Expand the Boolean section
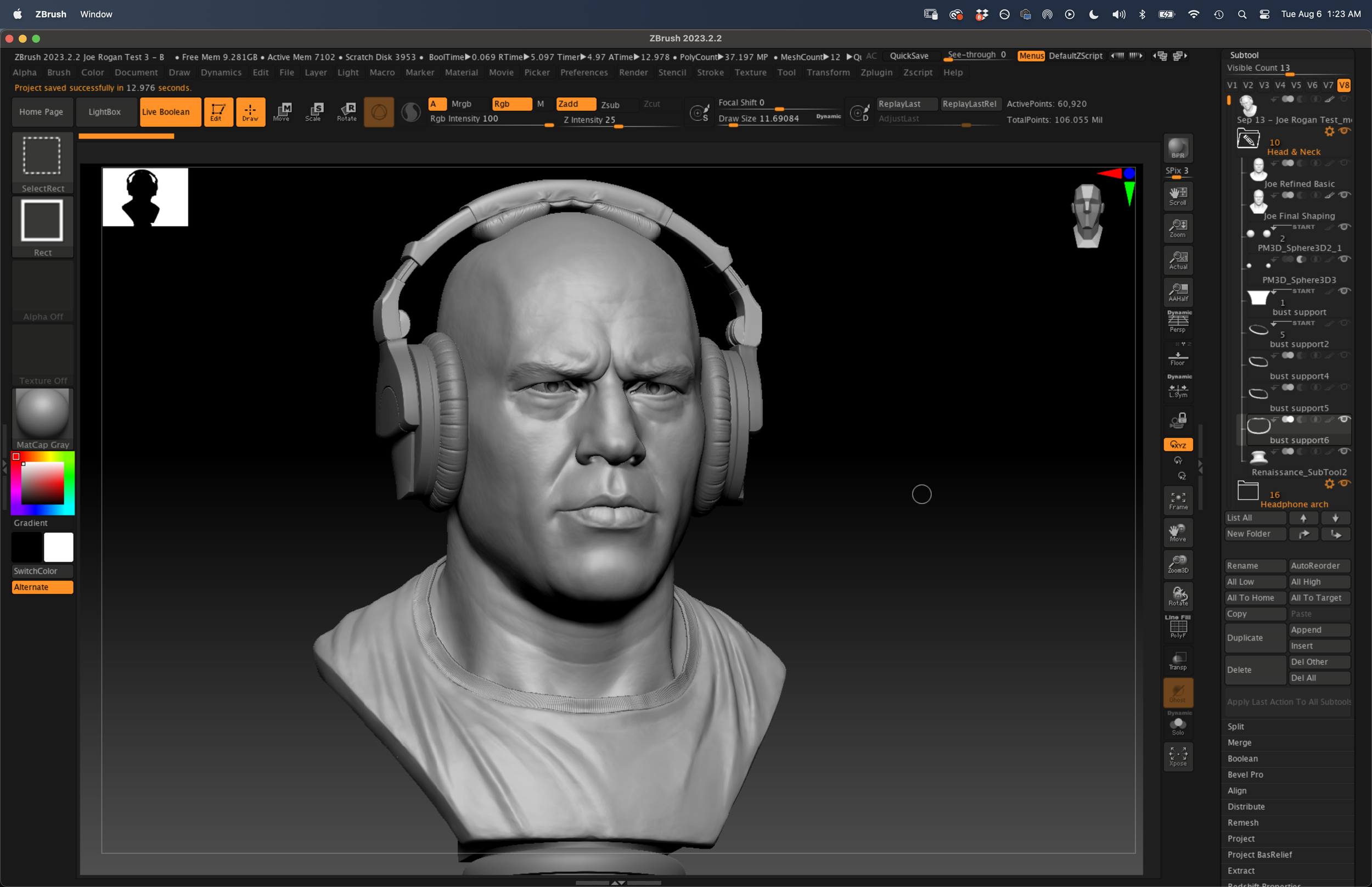 (x=1242, y=759)
